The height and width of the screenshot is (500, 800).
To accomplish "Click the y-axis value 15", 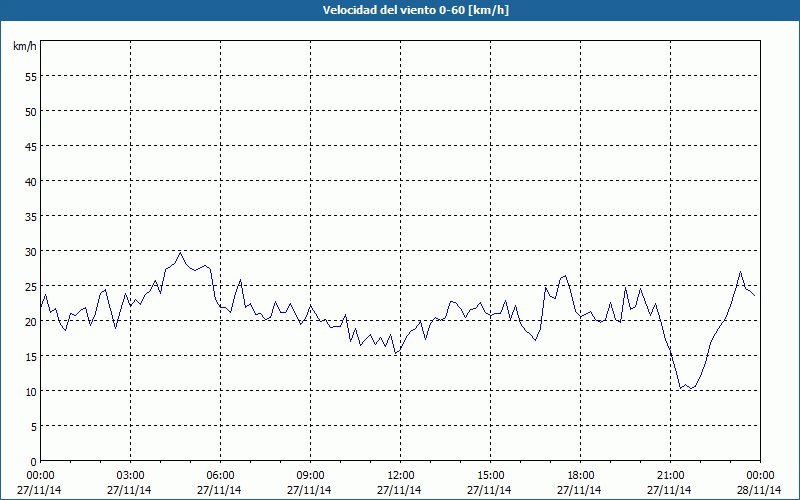I will (31, 356).
